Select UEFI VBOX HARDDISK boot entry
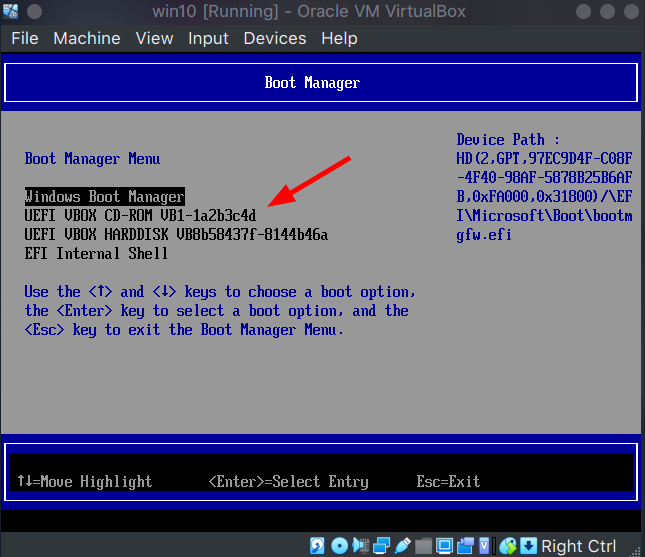645x557 pixels. pos(176,234)
